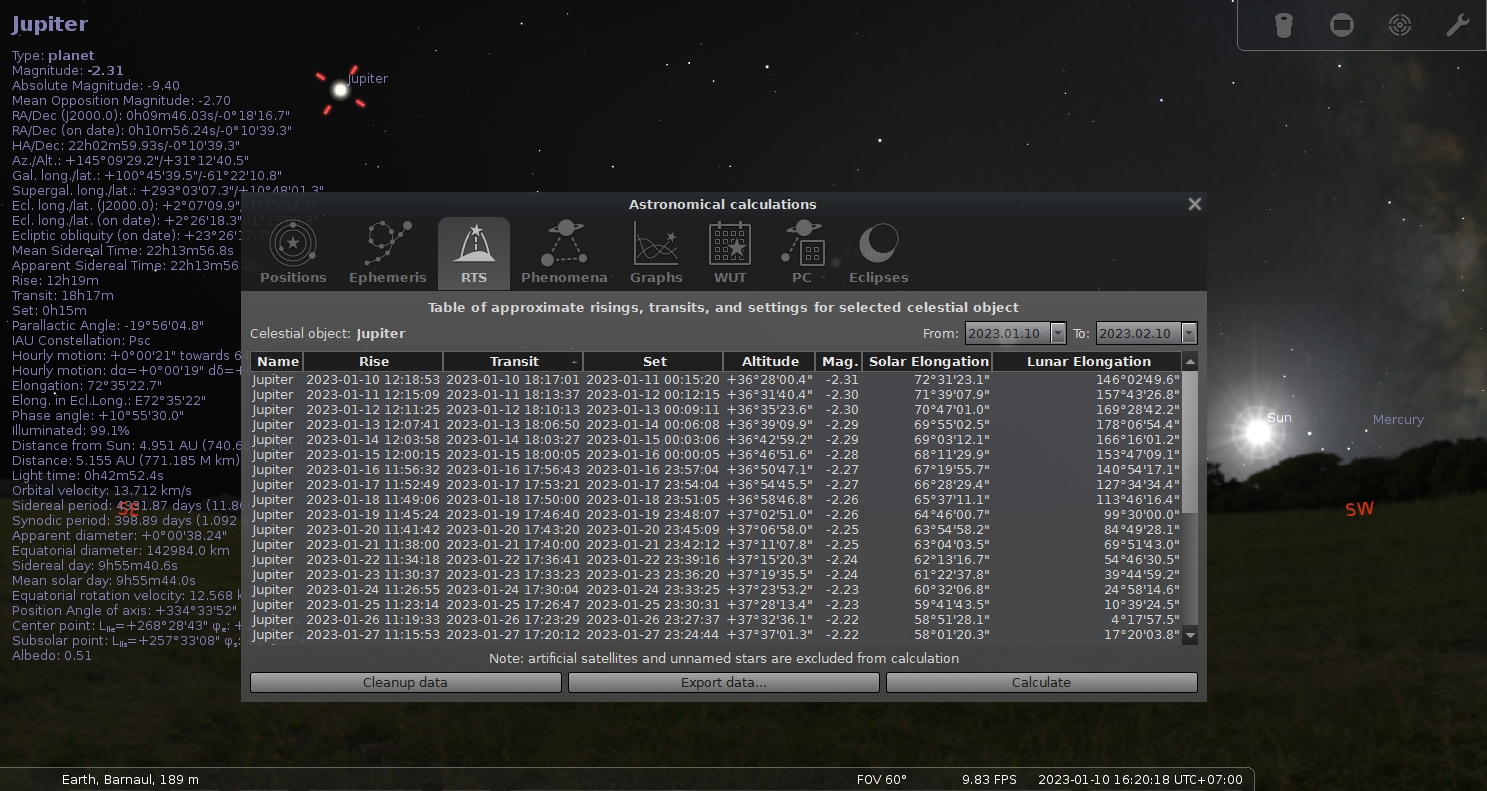Image resolution: width=1487 pixels, height=791 pixels.
Task: Click the "FOV 60°" status bar entry
Action: click(x=881, y=779)
